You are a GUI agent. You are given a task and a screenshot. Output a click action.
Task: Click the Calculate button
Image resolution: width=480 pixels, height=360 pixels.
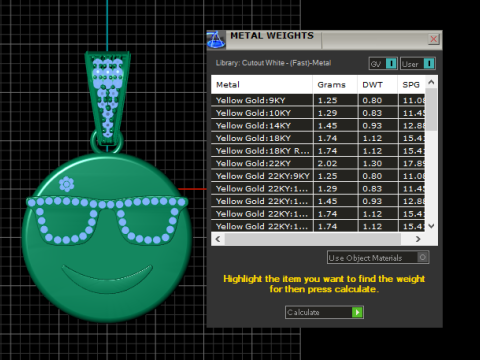click(x=324, y=312)
